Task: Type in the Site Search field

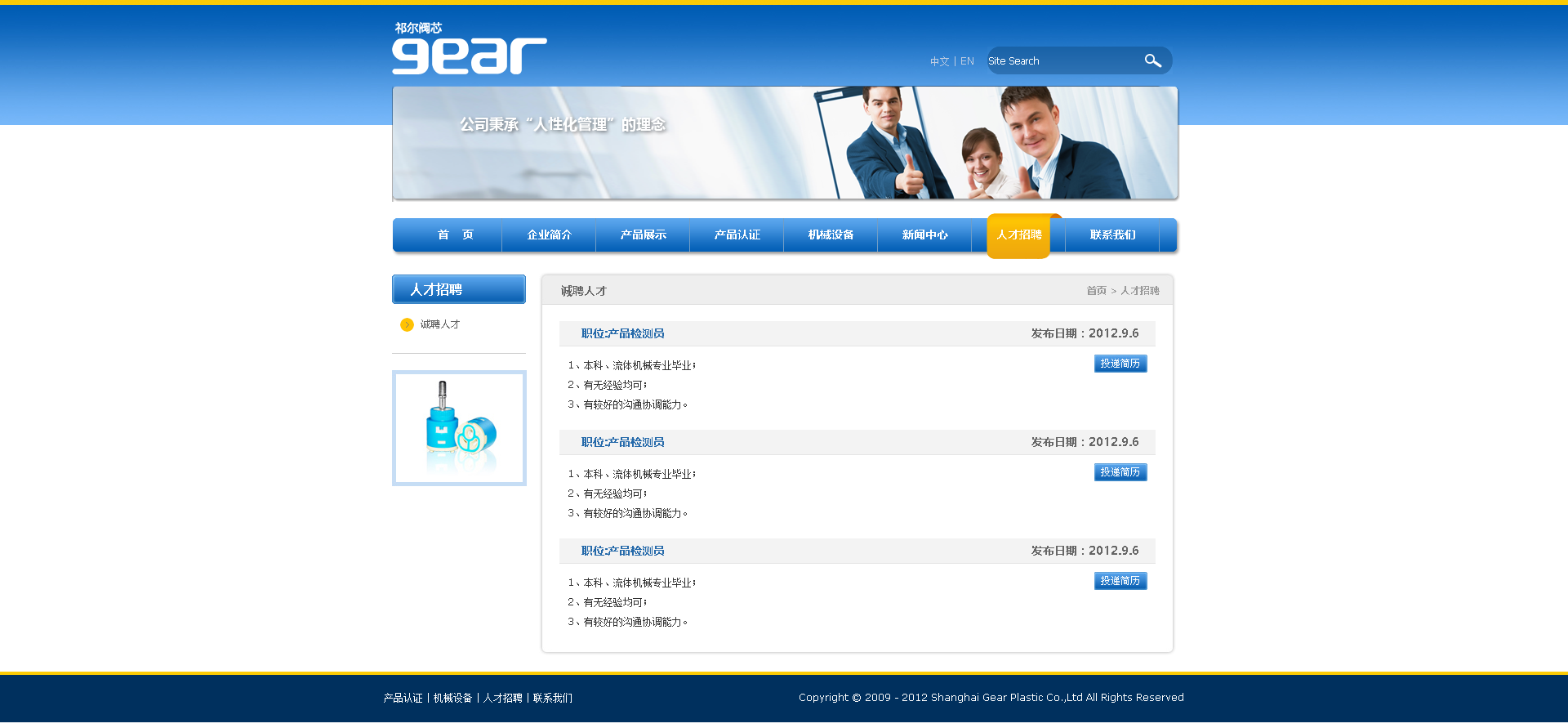Action: (x=1062, y=61)
